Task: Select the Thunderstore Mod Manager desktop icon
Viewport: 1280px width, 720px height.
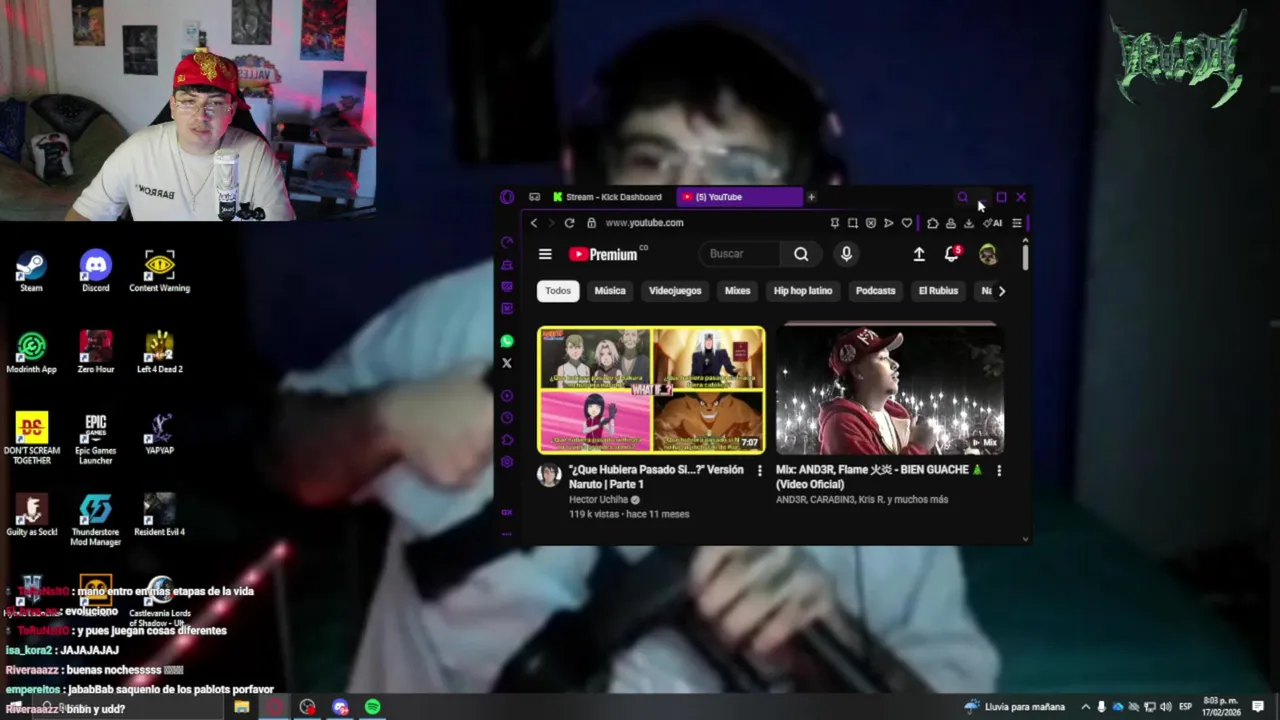Action: pyautogui.click(x=96, y=520)
